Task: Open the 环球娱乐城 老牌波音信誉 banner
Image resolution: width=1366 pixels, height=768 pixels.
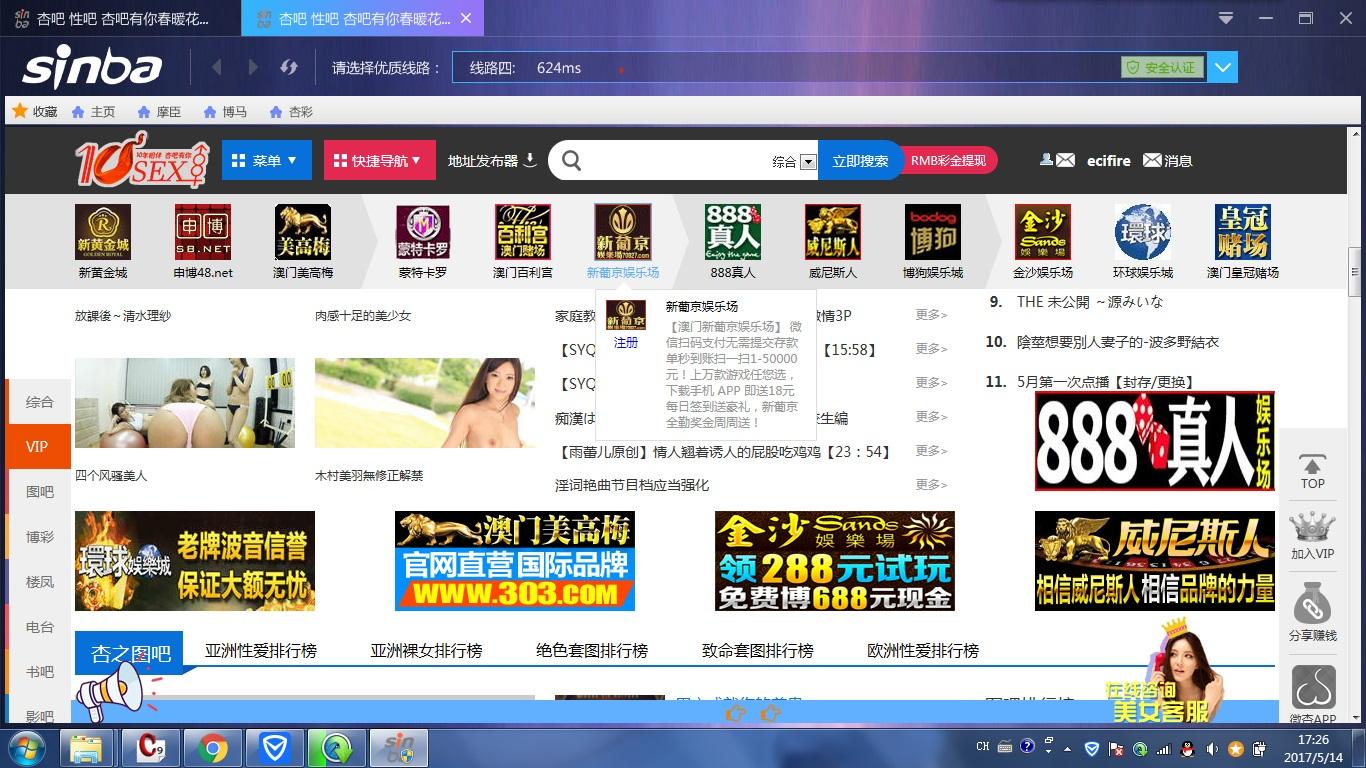Action: pos(195,561)
